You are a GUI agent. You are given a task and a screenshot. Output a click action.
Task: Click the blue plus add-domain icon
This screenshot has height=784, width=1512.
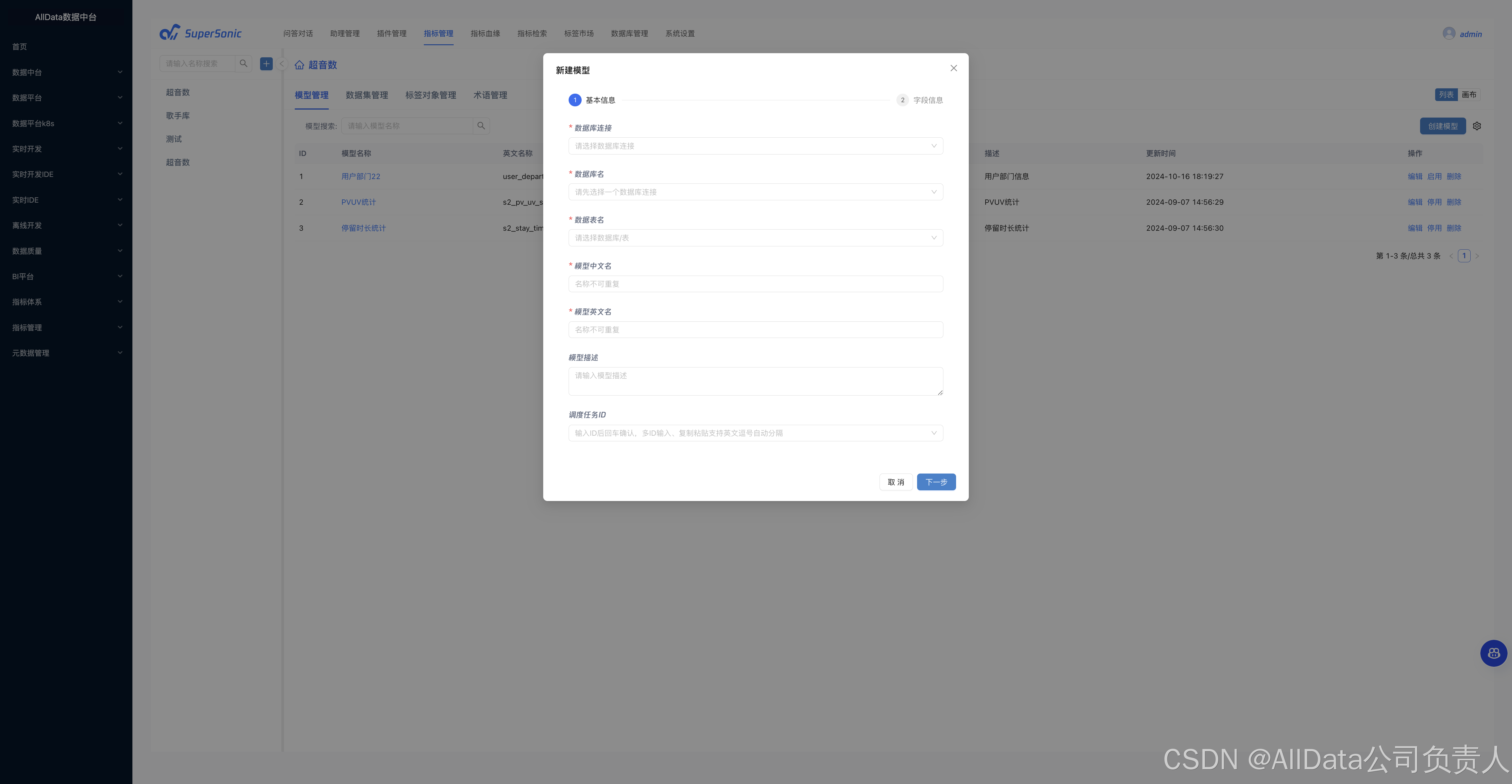coord(266,64)
